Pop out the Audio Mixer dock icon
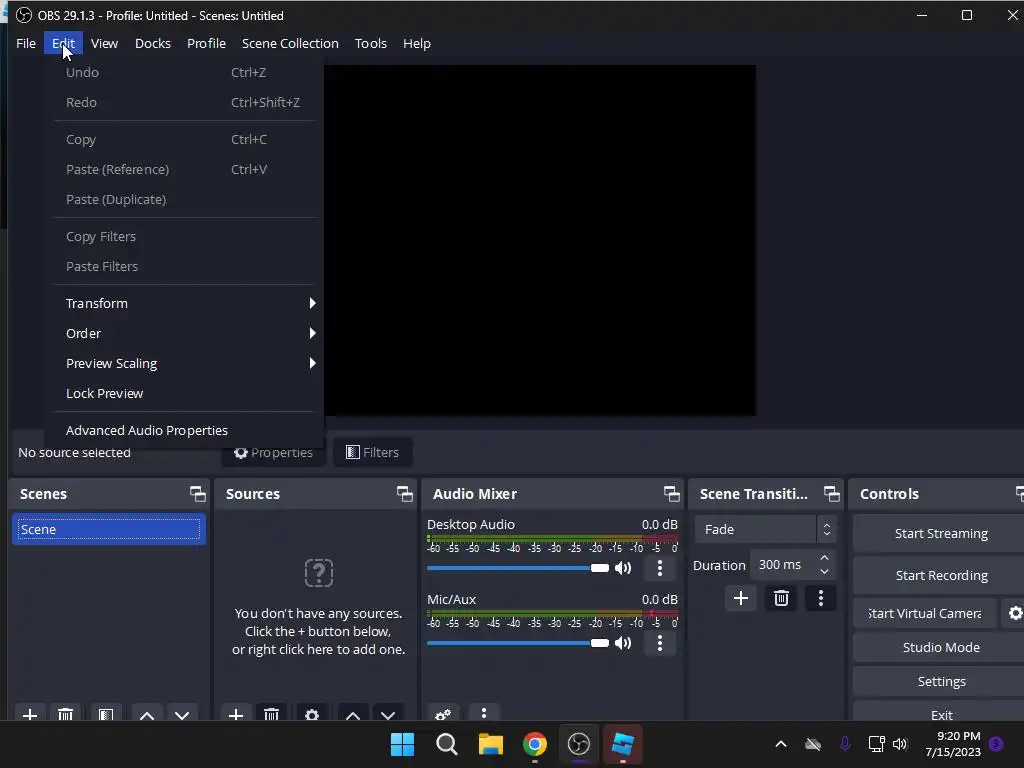The width and height of the screenshot is (1024, 768). (671, 494)
